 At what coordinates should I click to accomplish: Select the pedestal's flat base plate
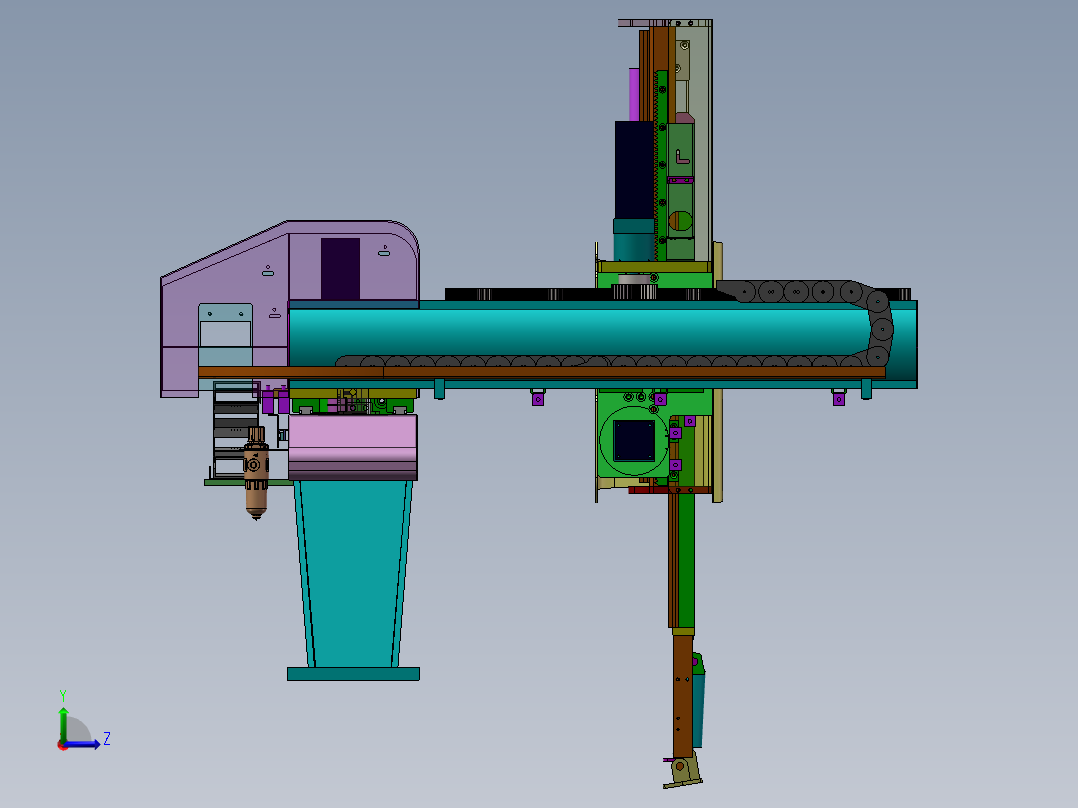click(x=353, y=674)
